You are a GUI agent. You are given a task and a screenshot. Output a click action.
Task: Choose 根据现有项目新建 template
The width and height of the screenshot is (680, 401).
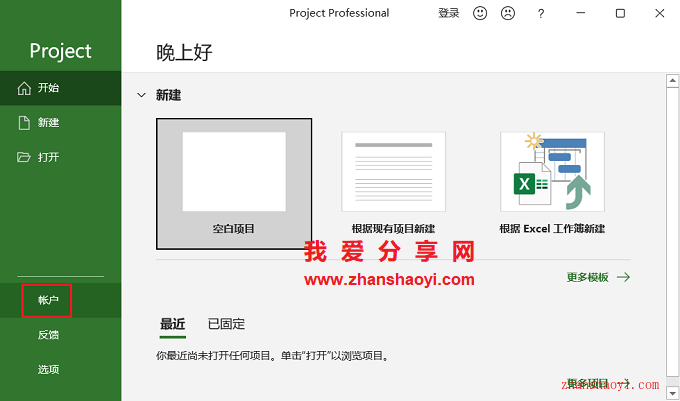(x=393, y=184)
